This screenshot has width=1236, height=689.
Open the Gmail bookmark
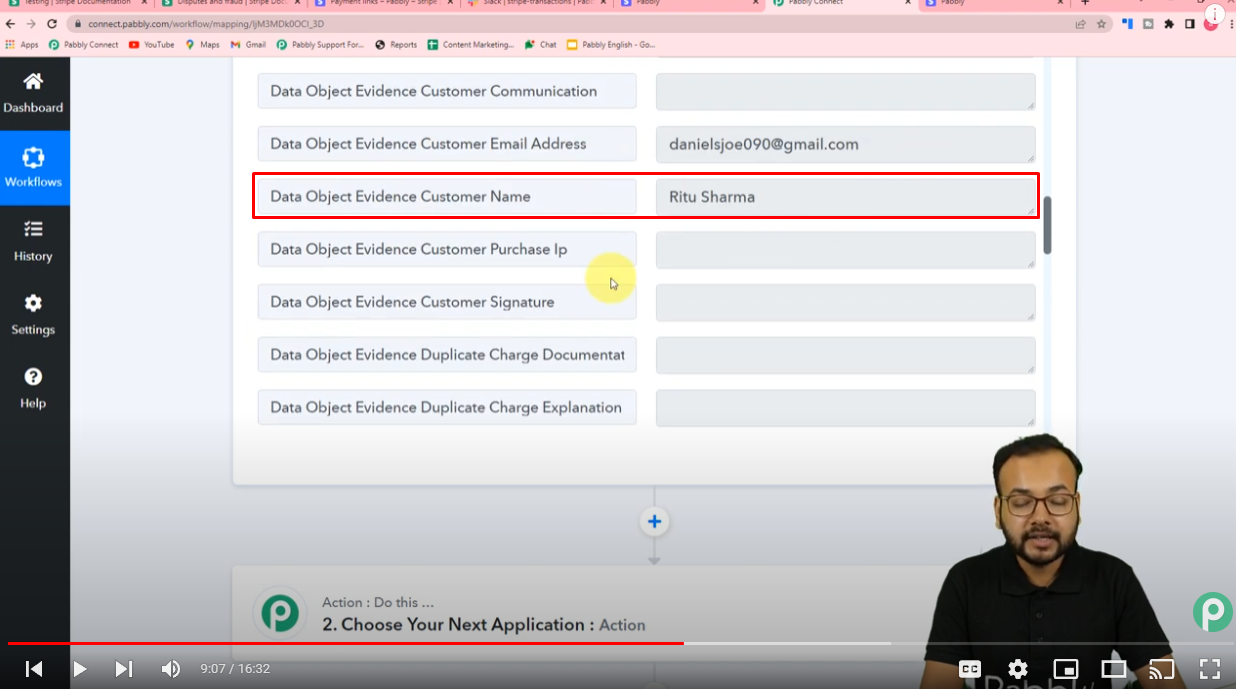pos(248,44)
